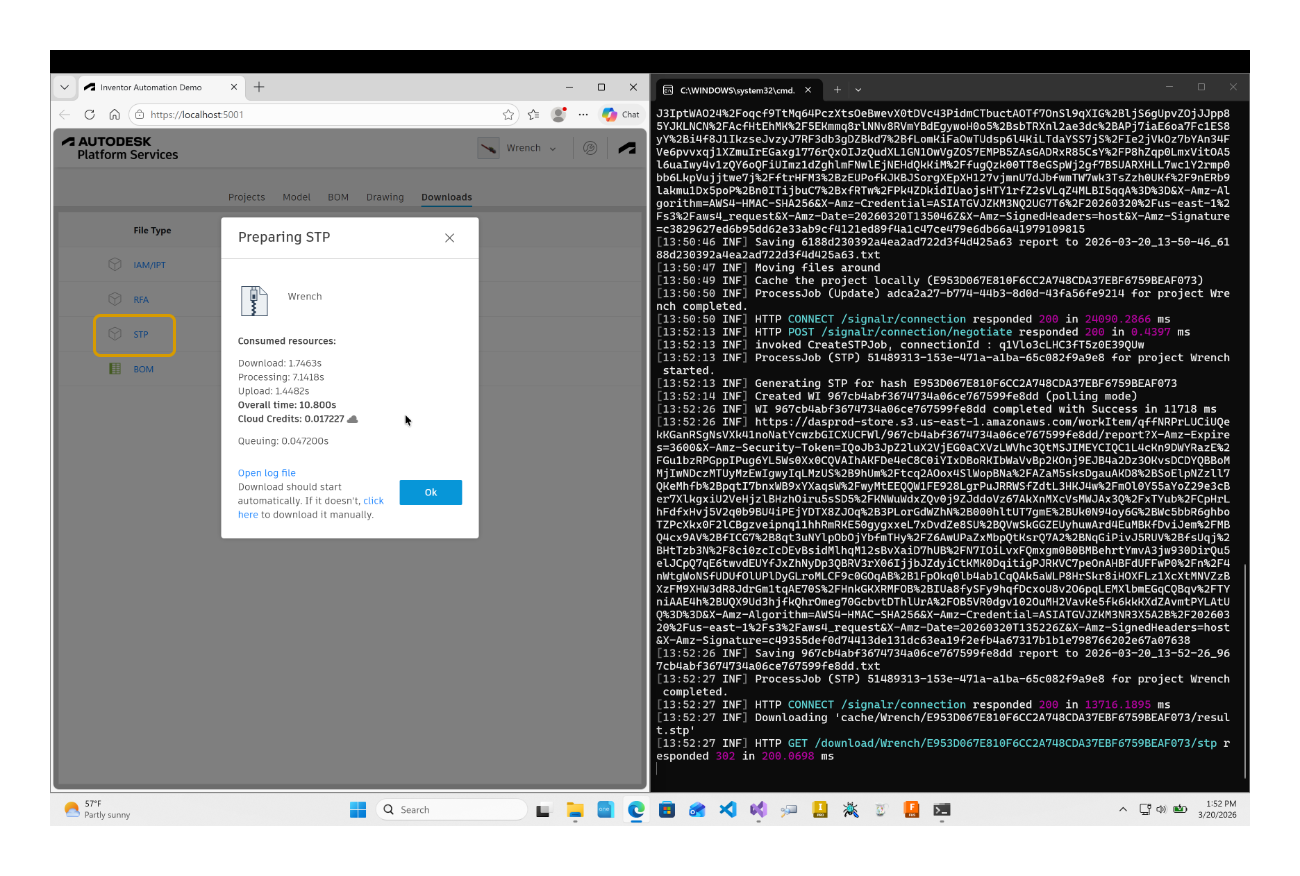This screenshot has width=1300, height=876.
Task: Click the terminal window scrollbar
Action: pyautogui.click(x=1245, y=660)
